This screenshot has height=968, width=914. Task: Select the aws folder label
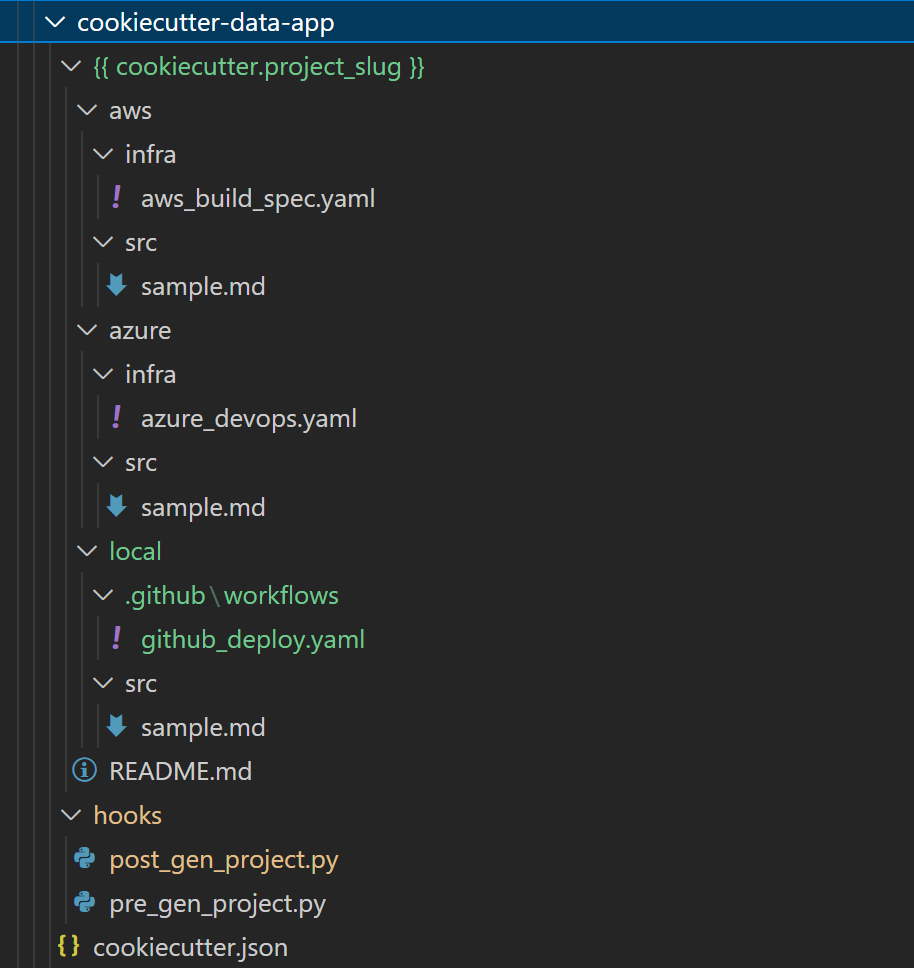click(130, 111)
